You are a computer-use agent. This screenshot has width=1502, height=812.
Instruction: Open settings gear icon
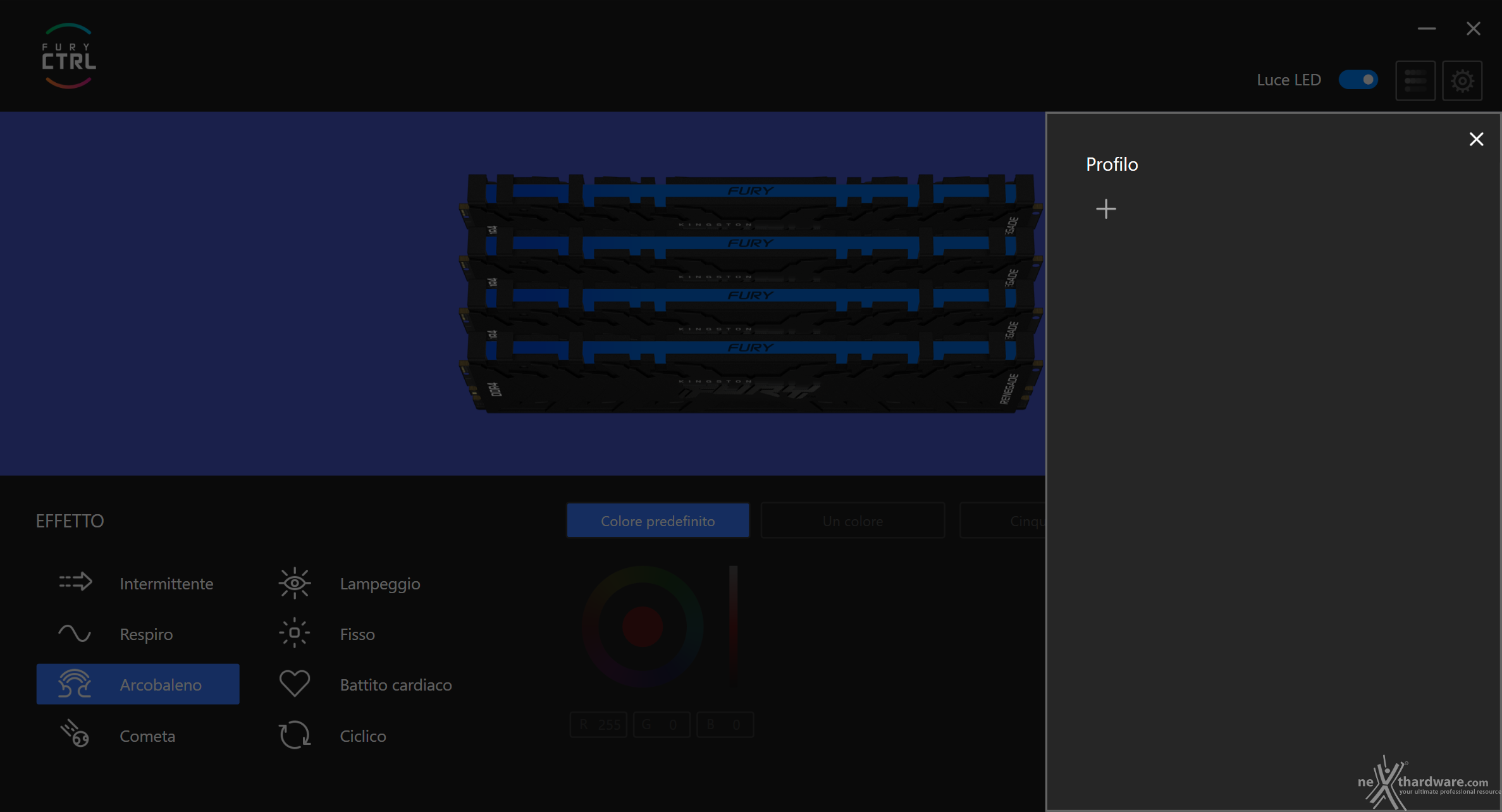(1462, 80)
